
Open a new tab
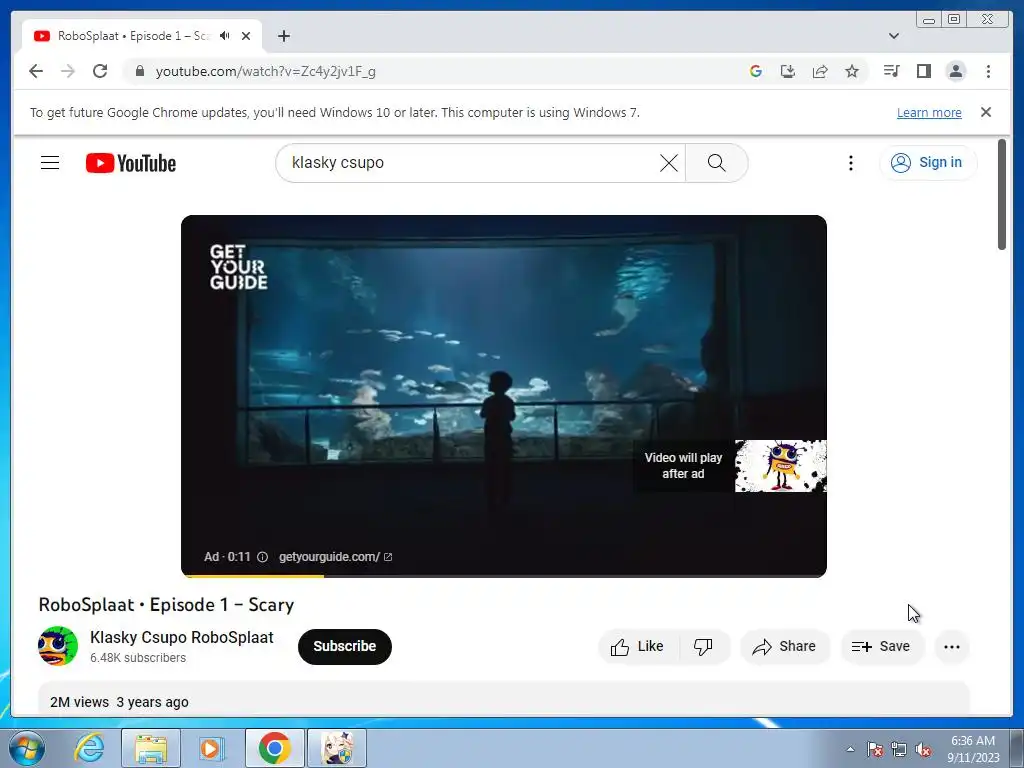pos(283,36)
